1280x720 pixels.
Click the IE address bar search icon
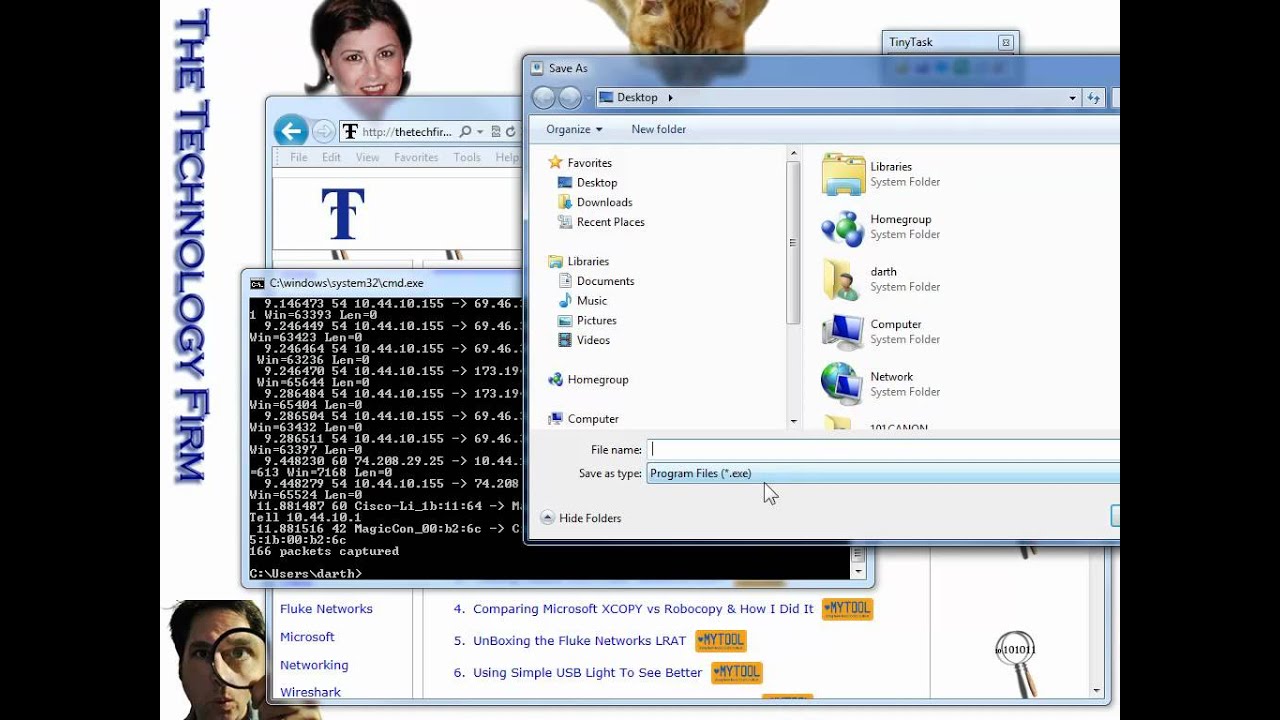click(465, 132)
